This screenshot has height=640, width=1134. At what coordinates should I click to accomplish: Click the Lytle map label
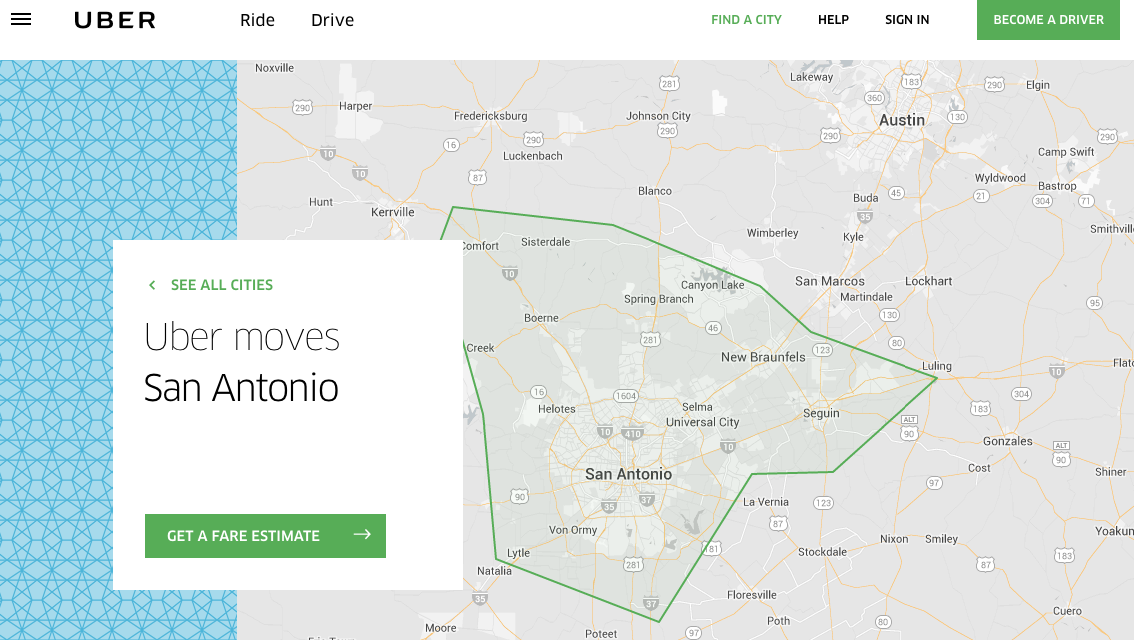point(518,553)
